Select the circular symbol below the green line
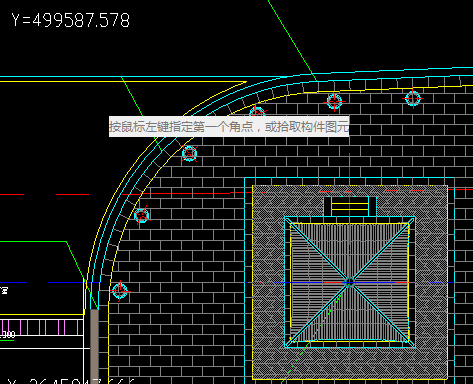Screen dimensions: 473x384 (x=334, y=101)
